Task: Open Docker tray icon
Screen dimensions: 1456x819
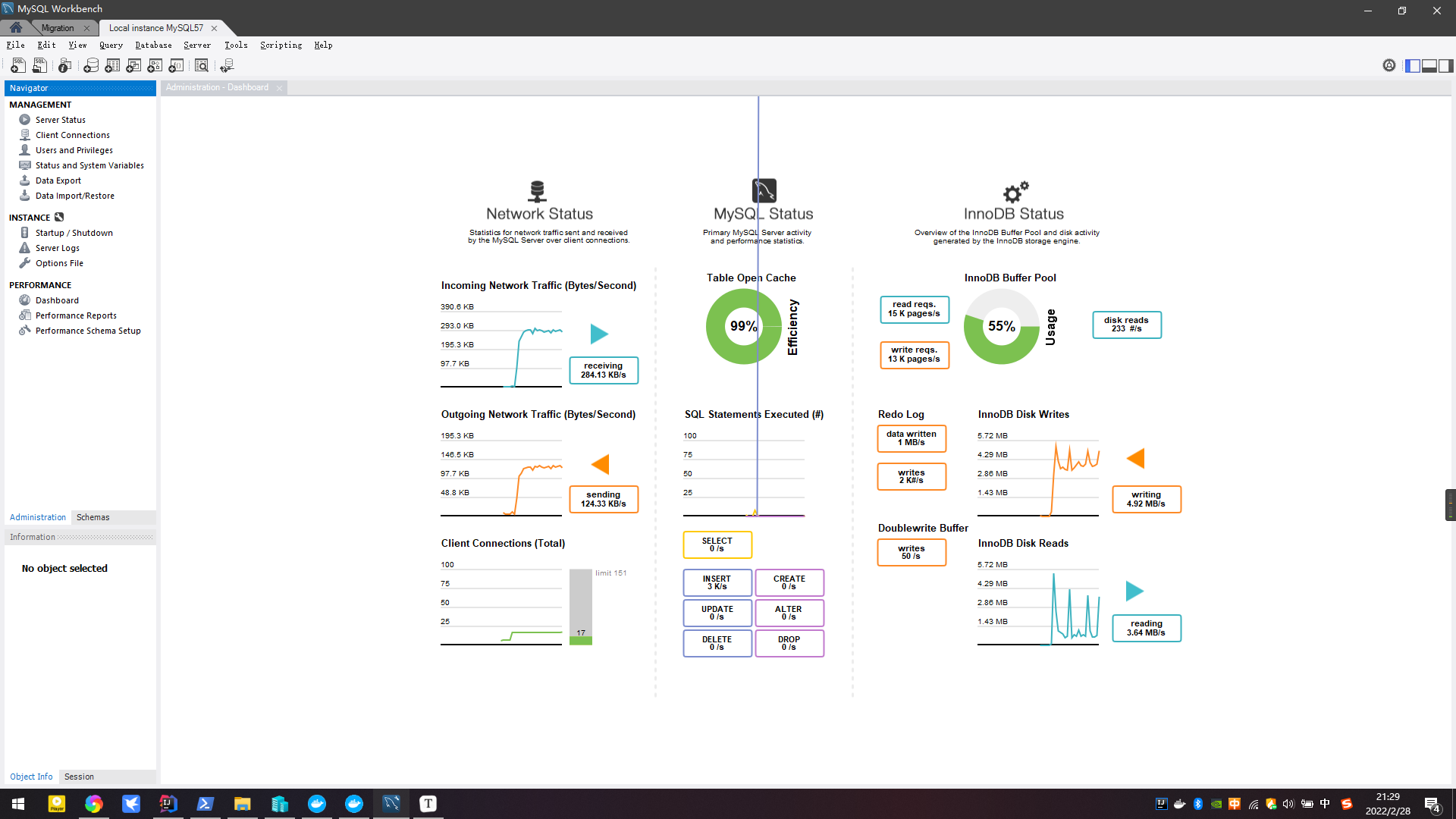Action: point(1179,804)
